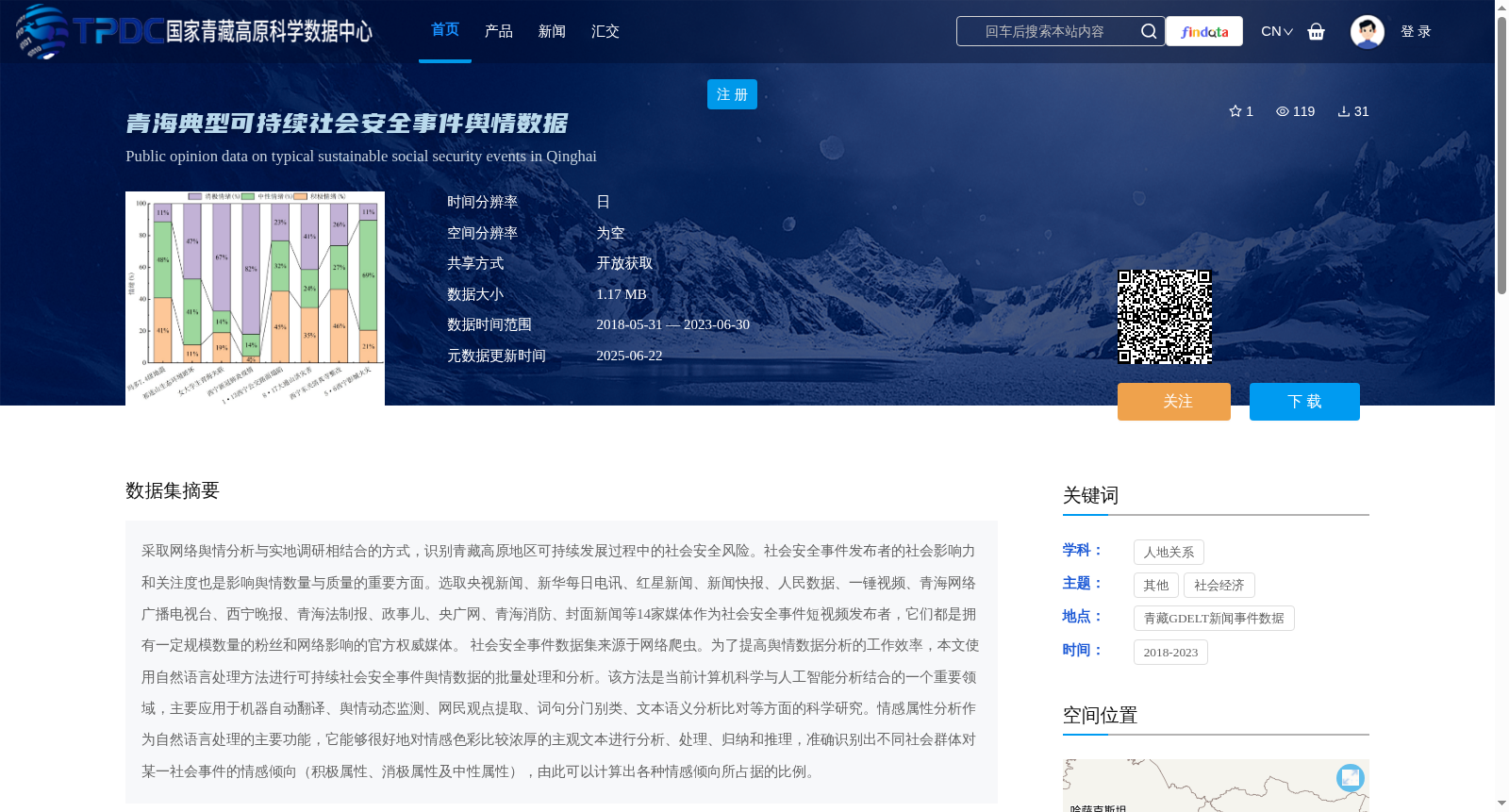Viewport: 1509px width, 812px height.
Task: Open the findata link button
Action: pyautogui.click(x=1204, y=31)
